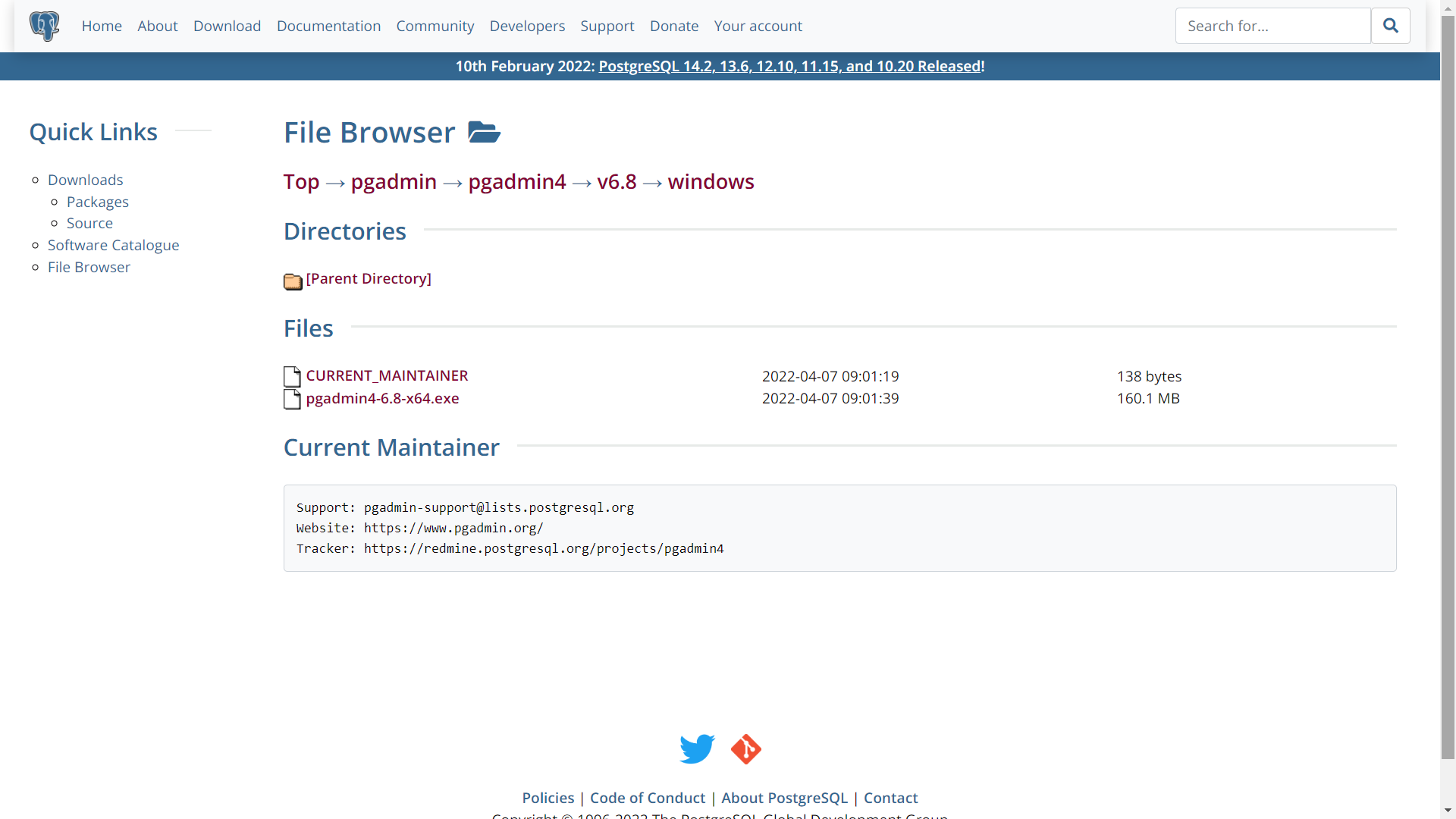Click the Git icon in the footer

pos(745,749)
